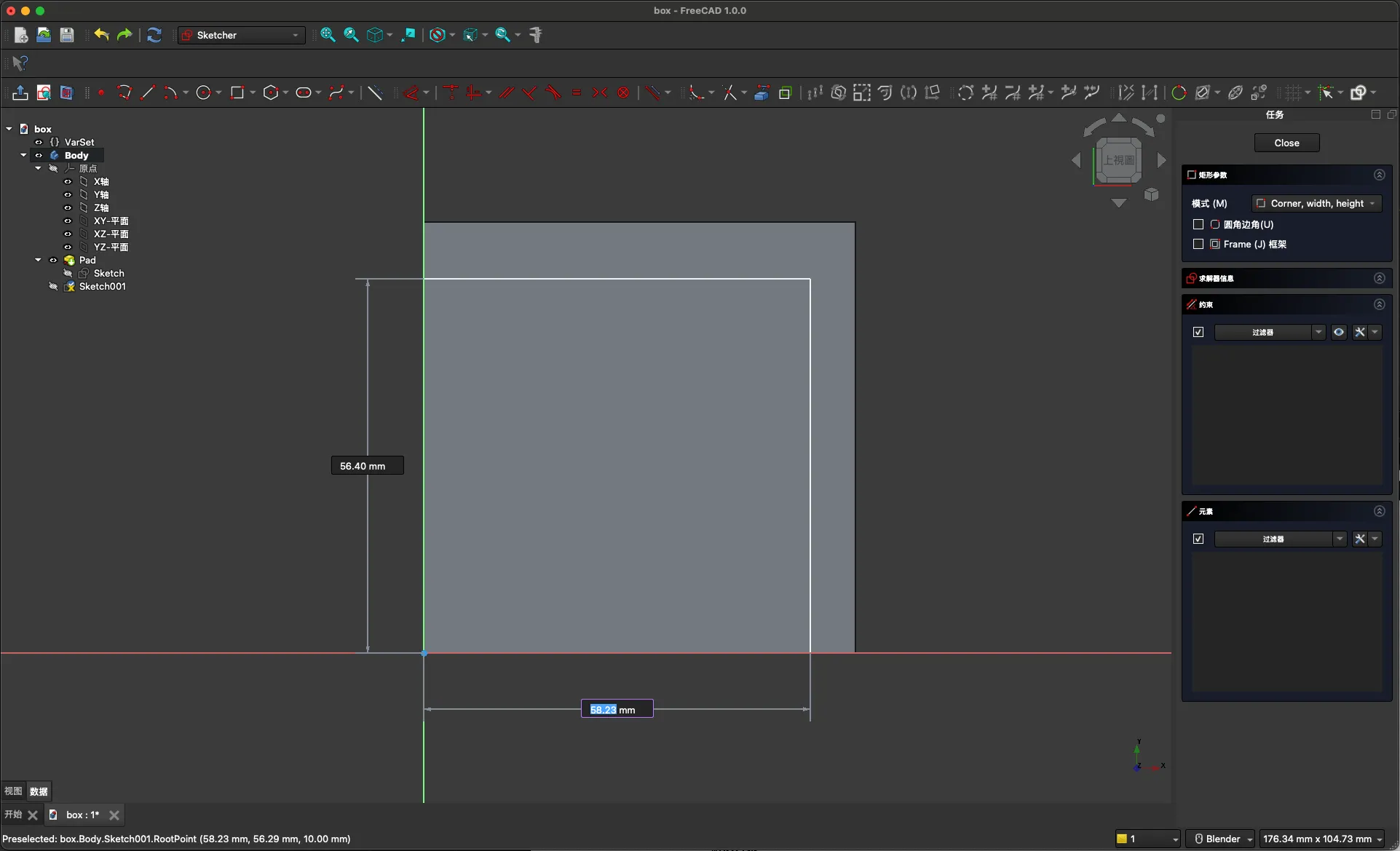Toggle visibility eye for VarSet

39,142
